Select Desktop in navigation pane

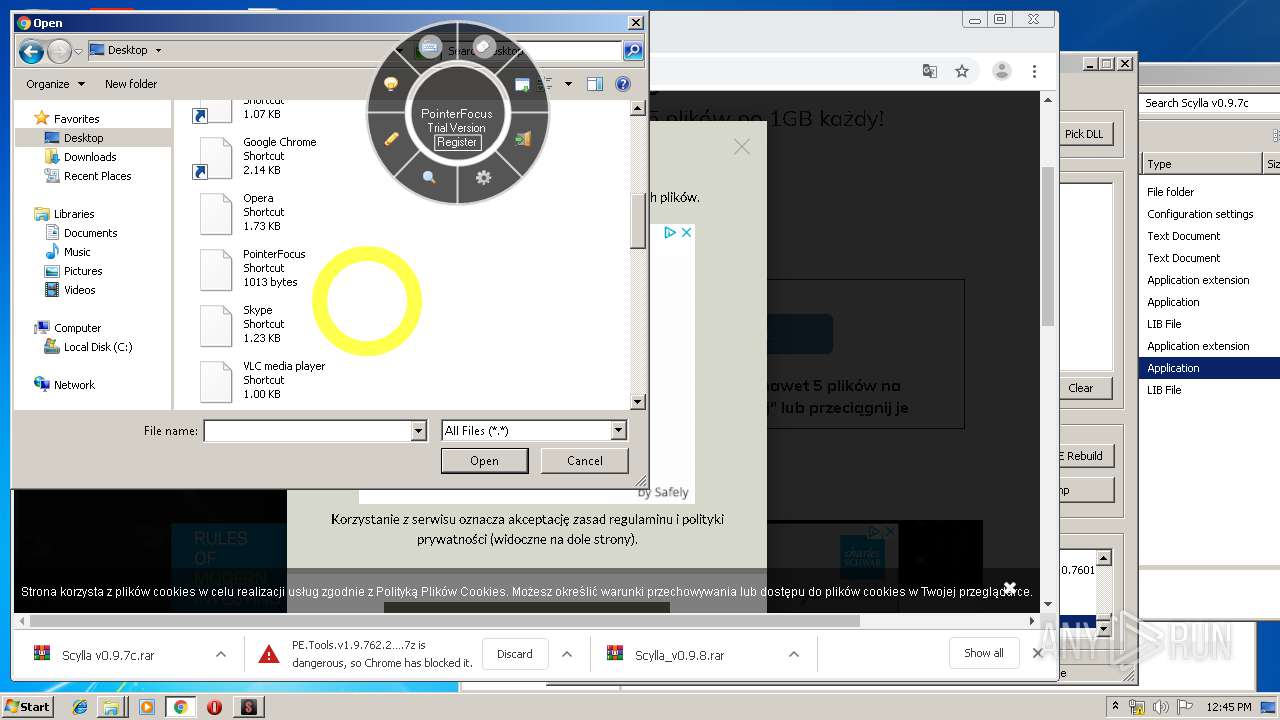tap(83, 137)
